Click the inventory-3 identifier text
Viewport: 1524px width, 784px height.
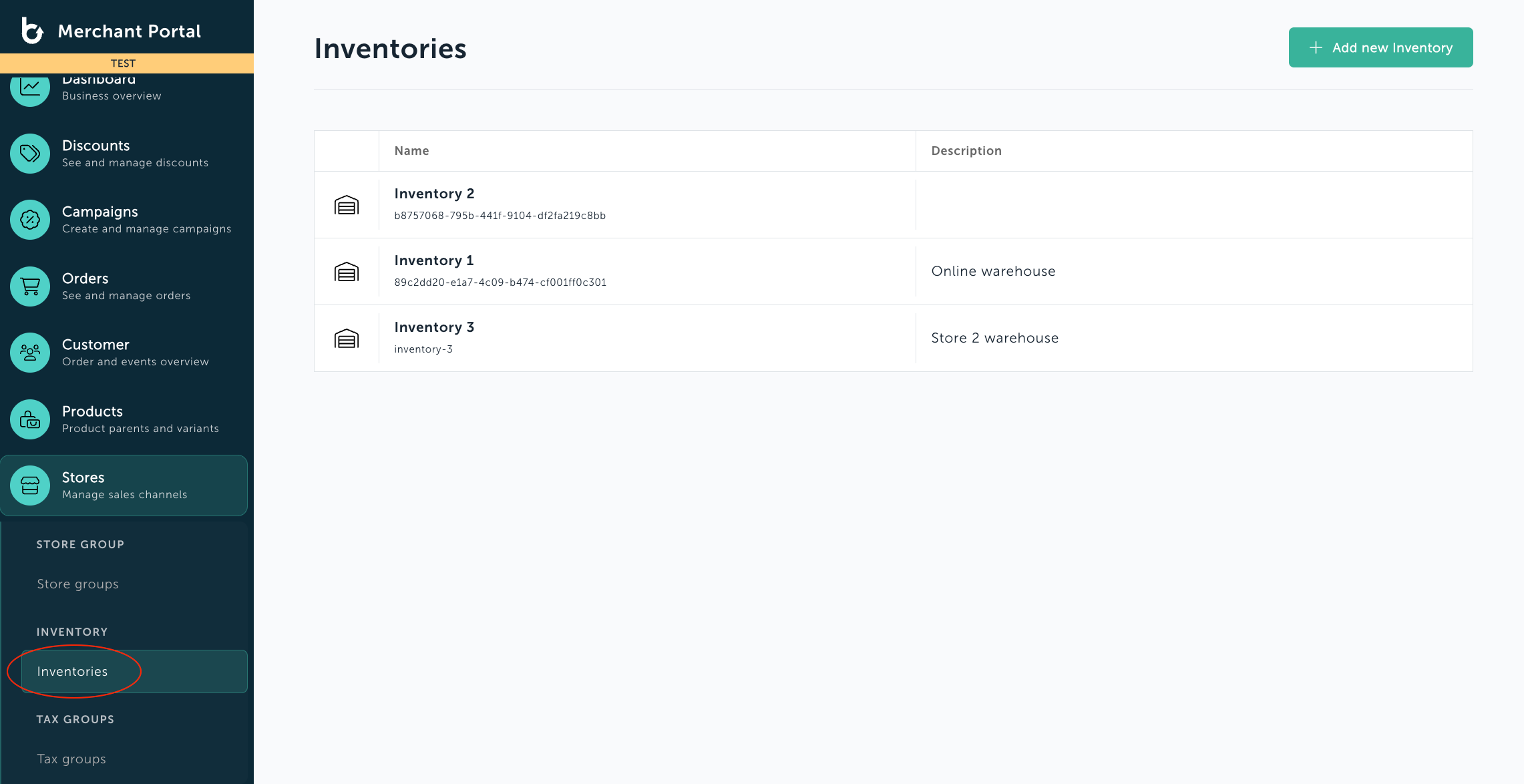coord(423,349)
